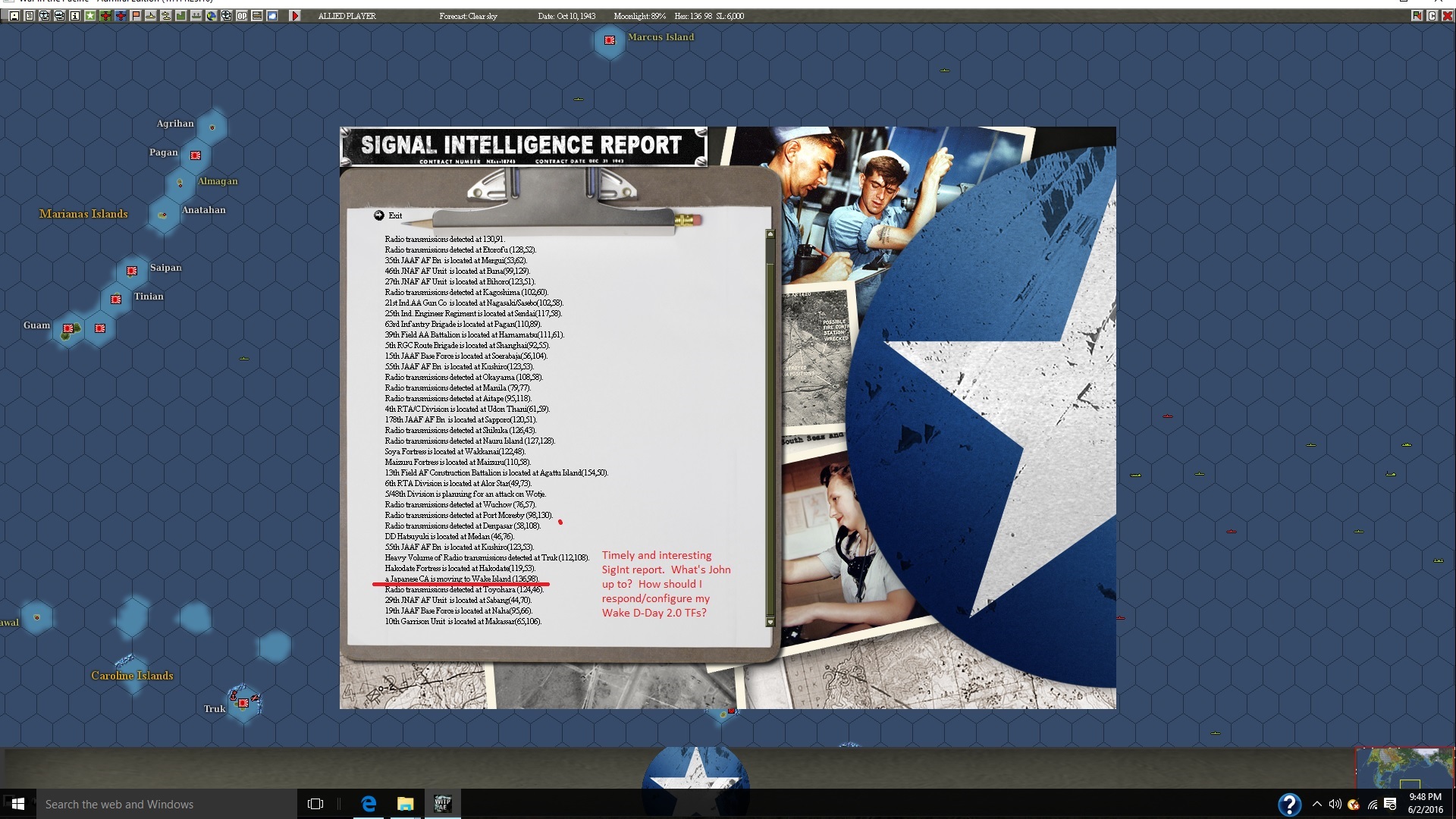The image size is (1456, 819).
Task: Click the green-red flag icon top right
Action: [x=1417, y=16]
